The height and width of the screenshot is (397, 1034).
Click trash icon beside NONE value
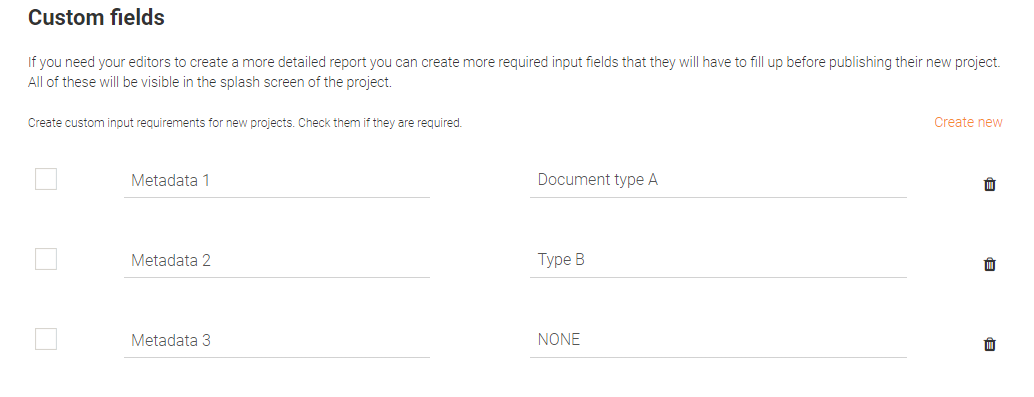pos(989,344)
